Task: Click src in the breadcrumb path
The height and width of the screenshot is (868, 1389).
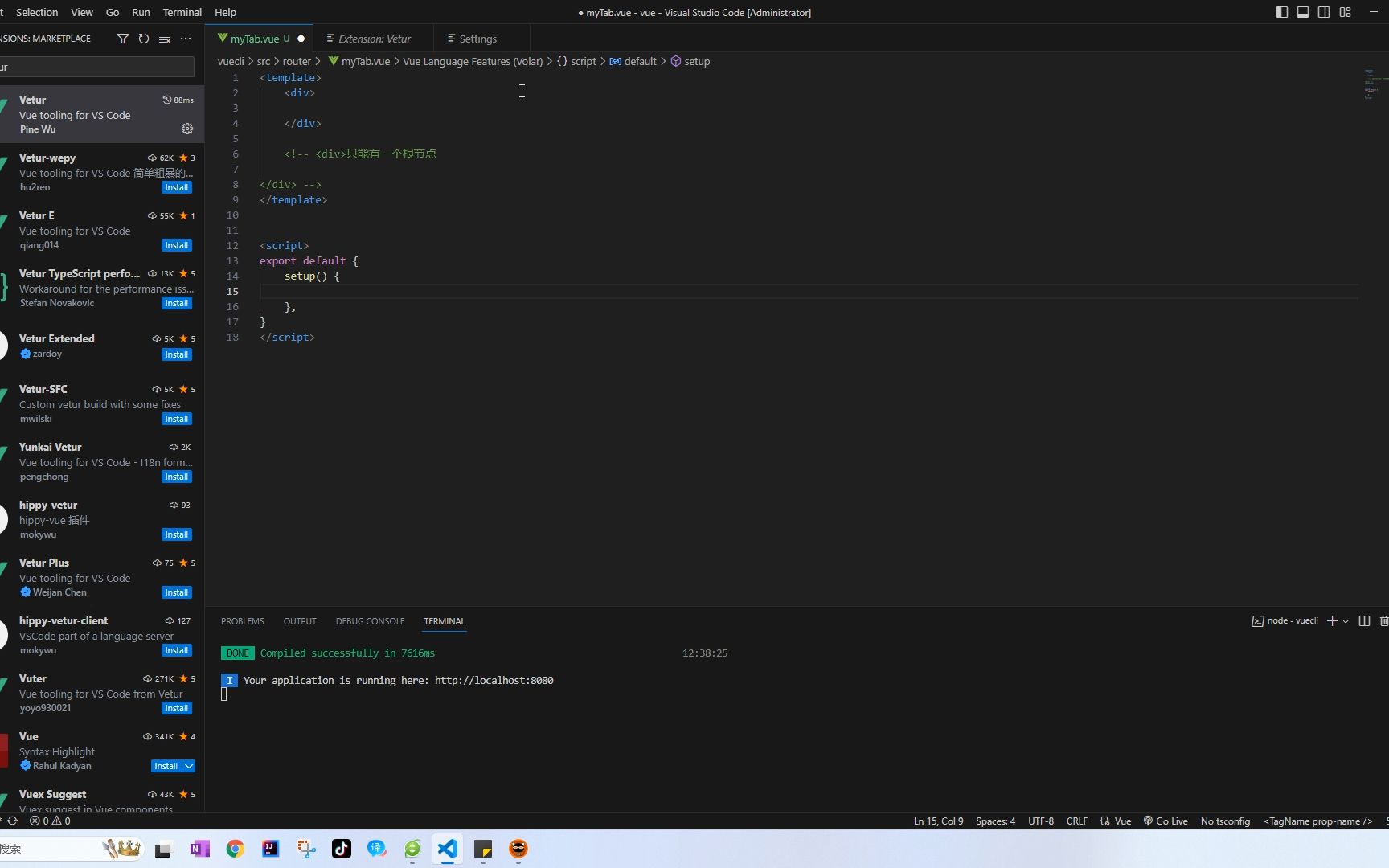Action: (x=264, y=61)
